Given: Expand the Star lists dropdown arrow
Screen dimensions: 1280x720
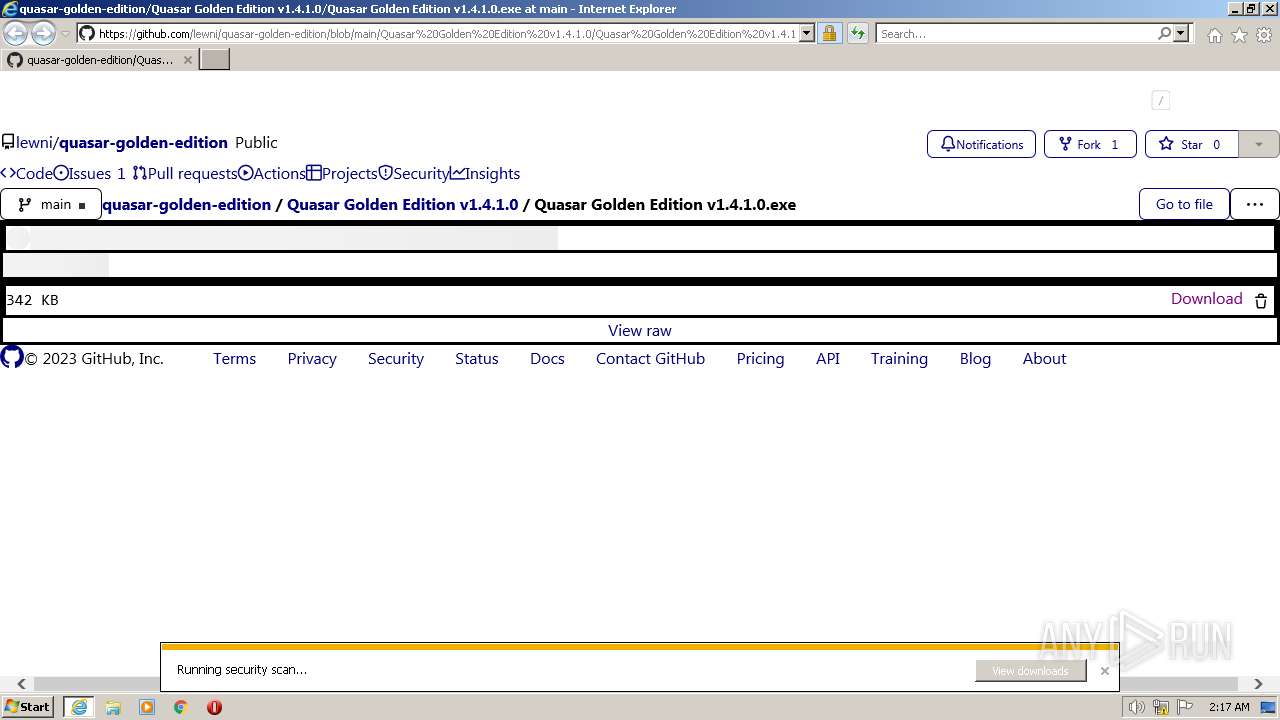Looking at the screenshot, I should (1259, 144).
